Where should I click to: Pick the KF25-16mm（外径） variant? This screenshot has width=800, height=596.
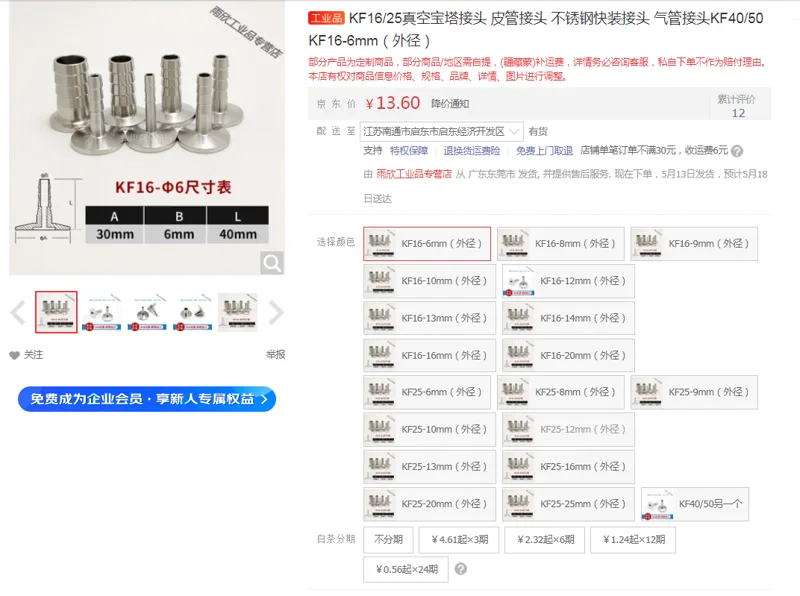pos(568,467)
